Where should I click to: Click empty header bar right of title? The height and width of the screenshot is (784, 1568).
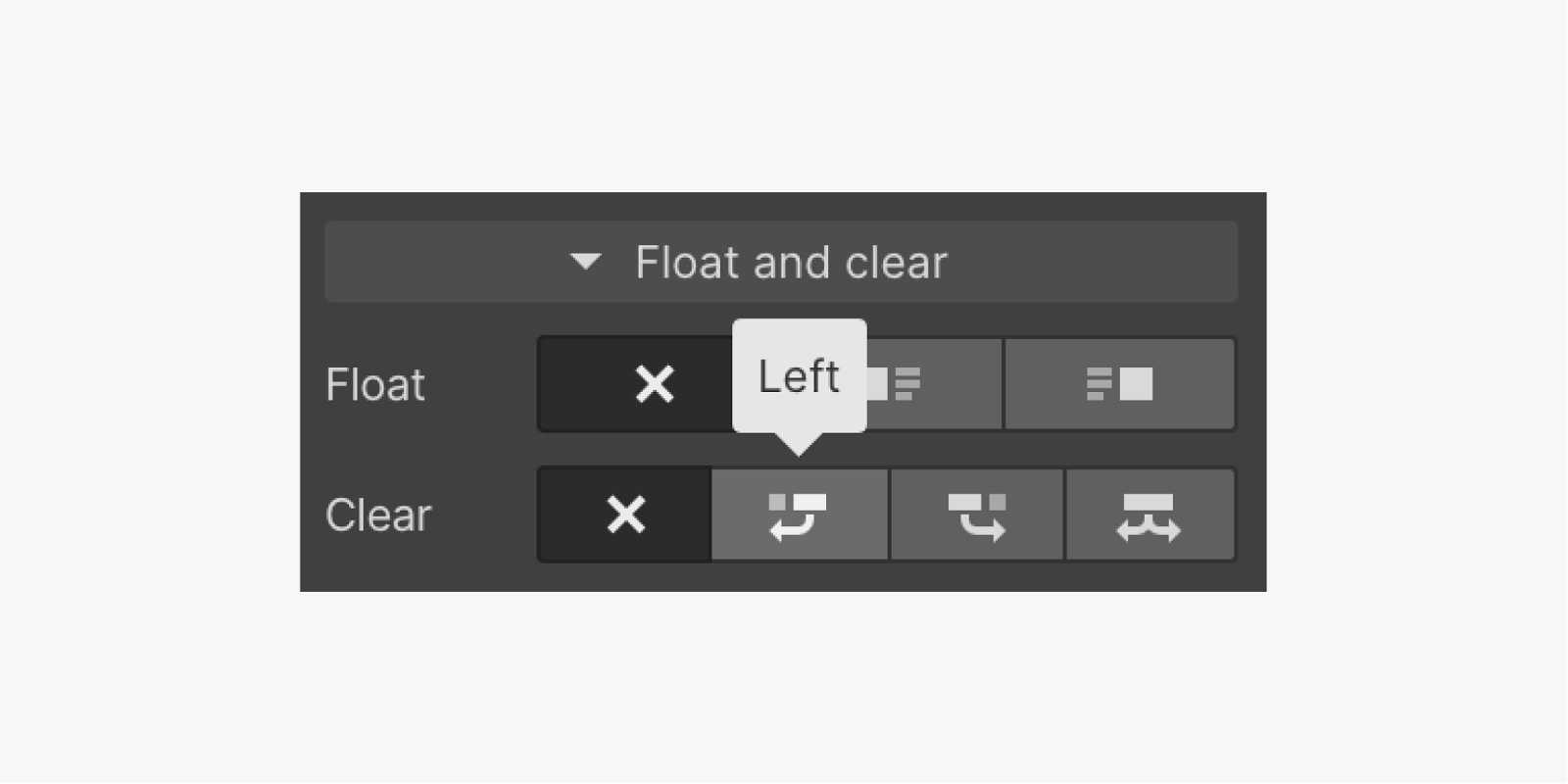[x=1098, y=262]
